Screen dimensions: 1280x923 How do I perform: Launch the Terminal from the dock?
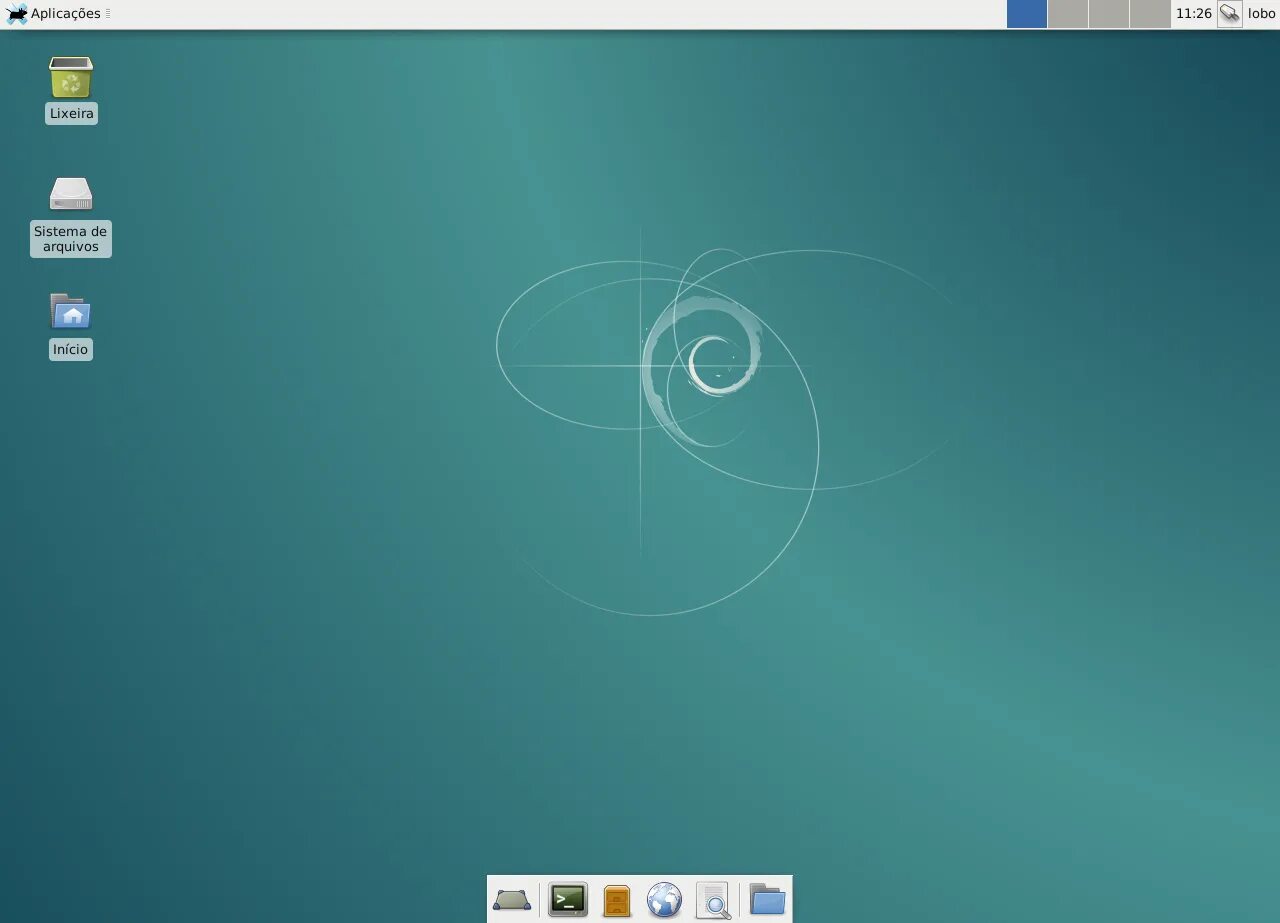point(568,900)
